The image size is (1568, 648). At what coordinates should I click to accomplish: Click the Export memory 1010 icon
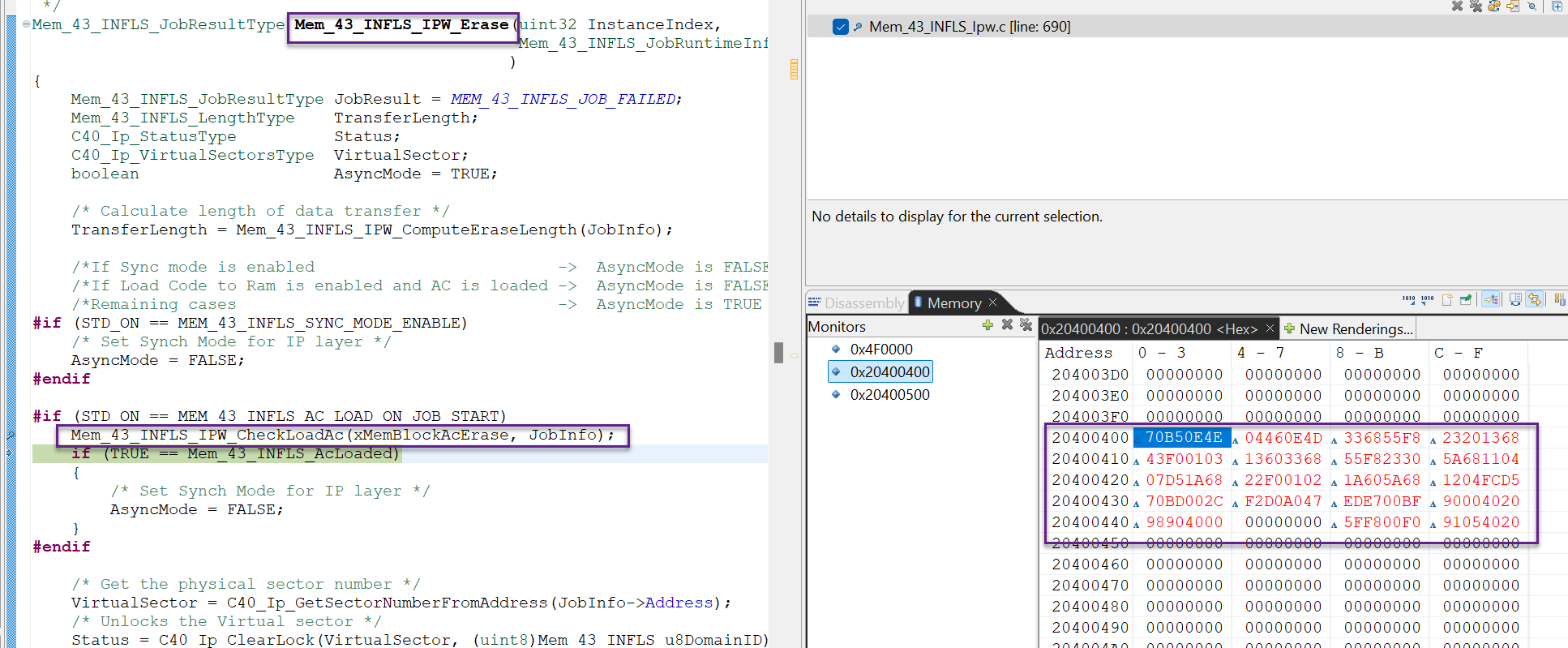tap(1427, 299)
